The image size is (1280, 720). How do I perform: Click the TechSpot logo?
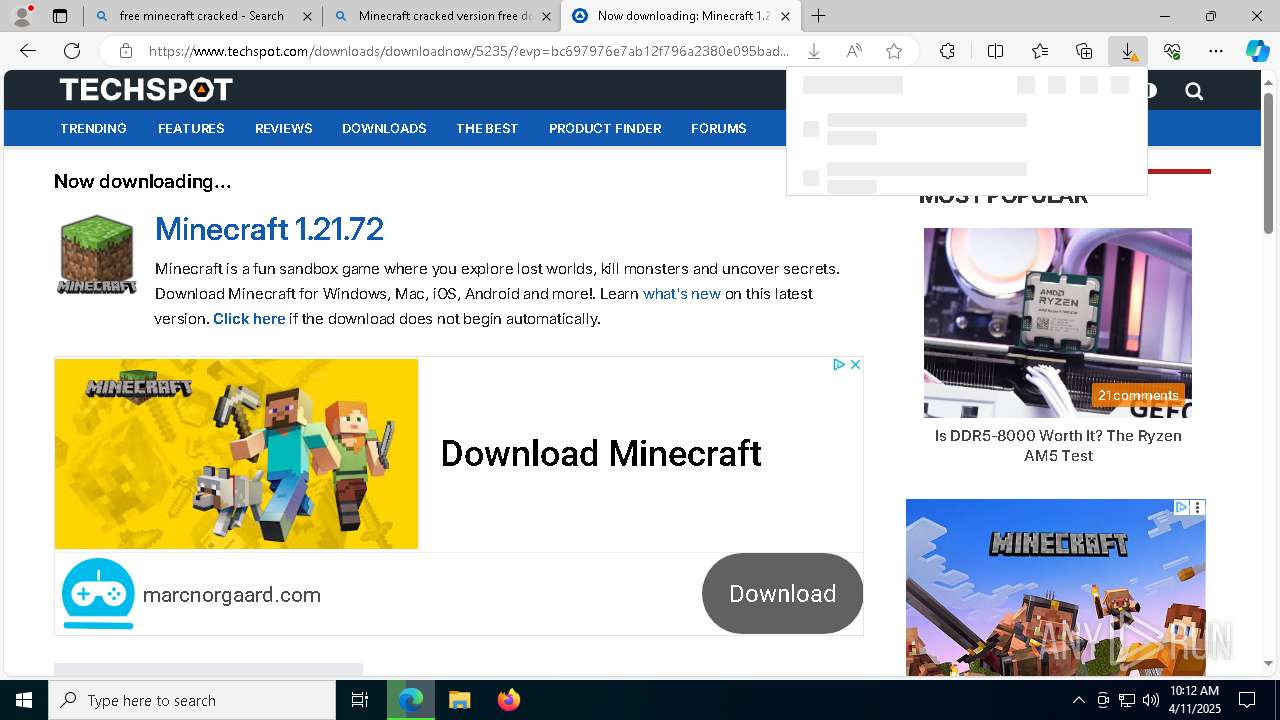tap(146, 90)
